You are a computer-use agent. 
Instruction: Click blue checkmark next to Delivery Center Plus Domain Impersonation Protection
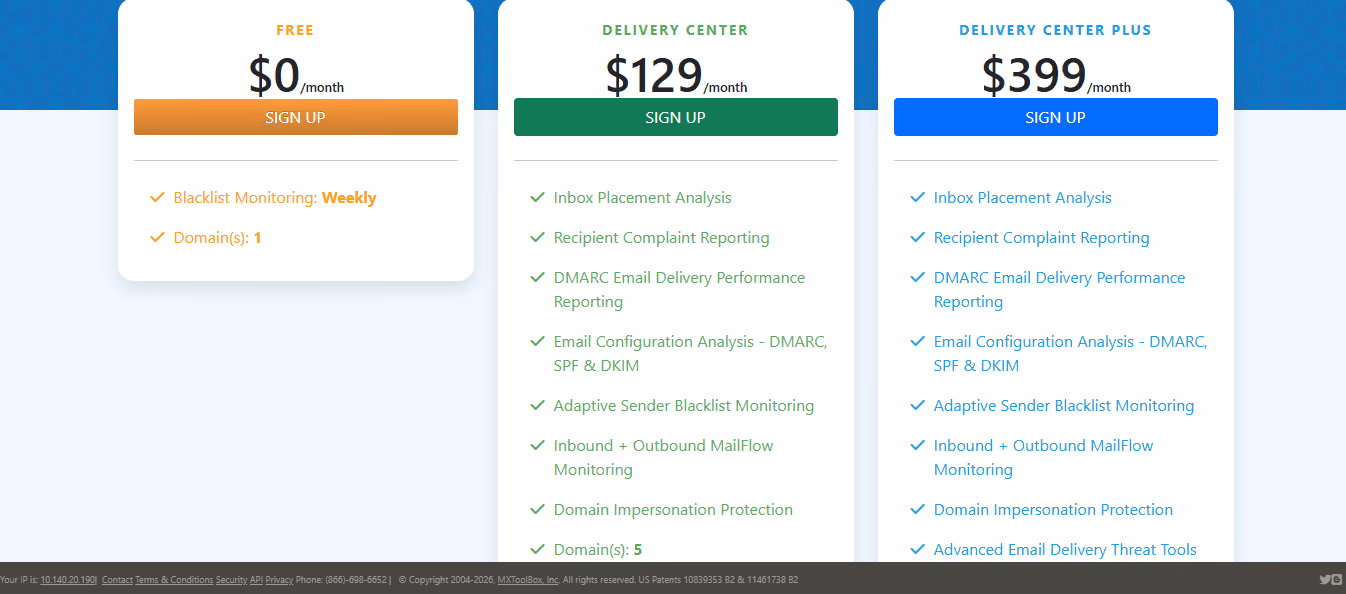tap(917, 510)
